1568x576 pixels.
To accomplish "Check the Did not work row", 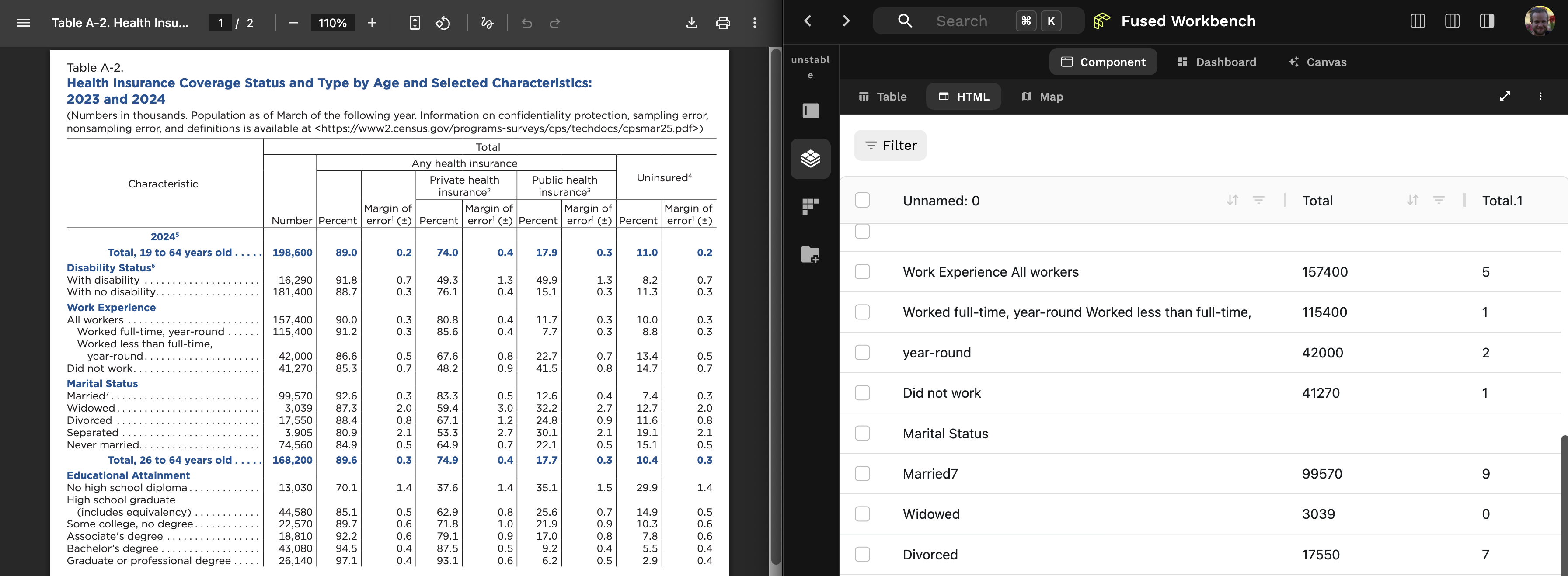I will click(863, 393).
